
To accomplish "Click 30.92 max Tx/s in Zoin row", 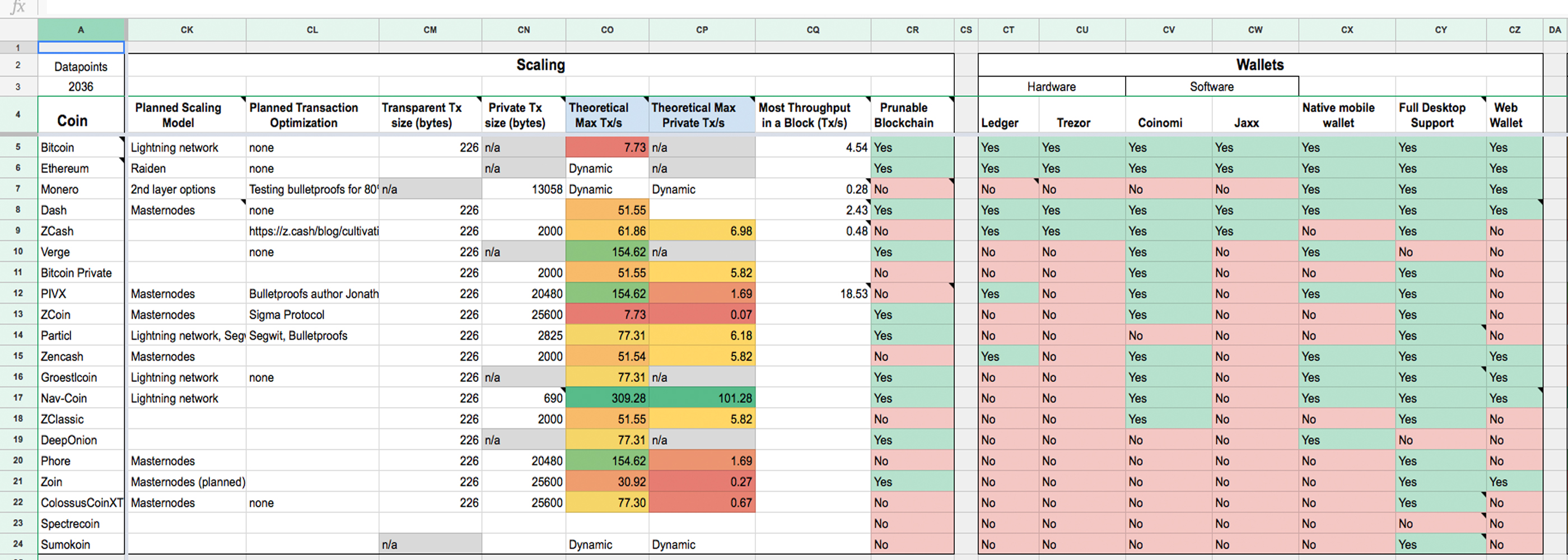I will tap(607, 482).
